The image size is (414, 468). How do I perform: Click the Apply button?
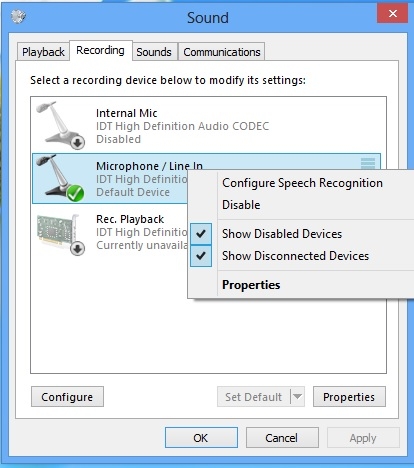[x=363, y=438]
